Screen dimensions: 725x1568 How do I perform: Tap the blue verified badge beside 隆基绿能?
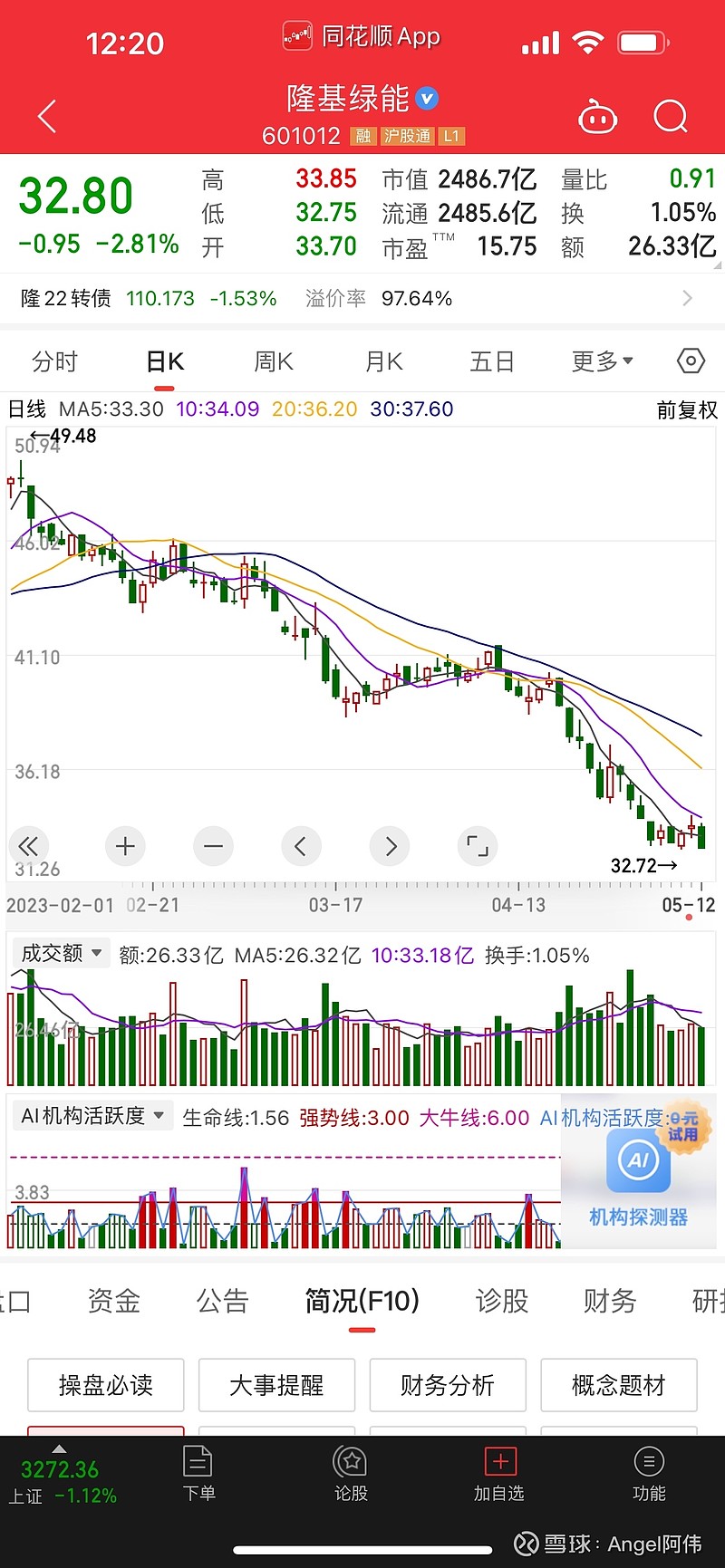[427, 98]
